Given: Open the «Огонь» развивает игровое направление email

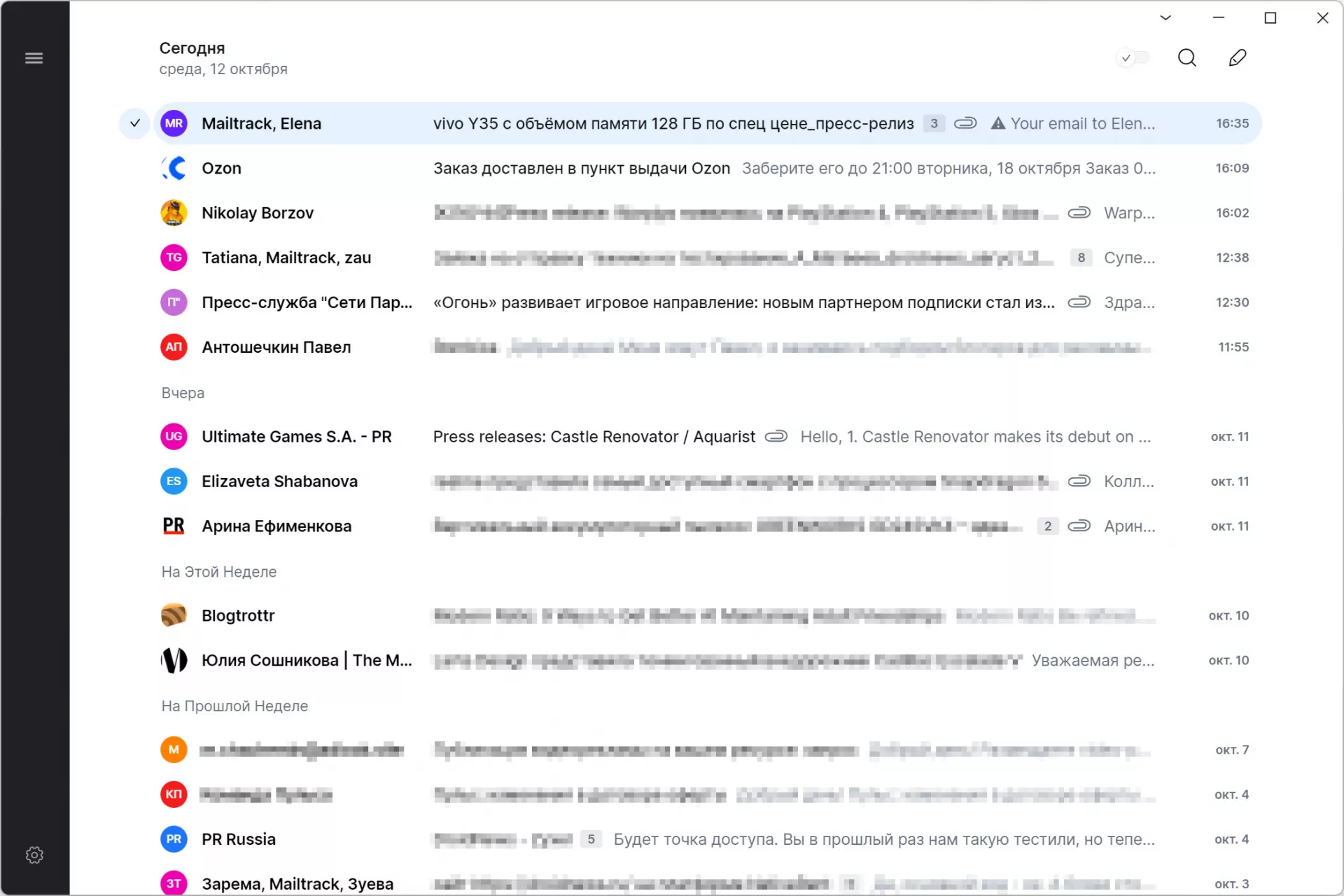Looking at the screenshot, I should click(707, 302).
